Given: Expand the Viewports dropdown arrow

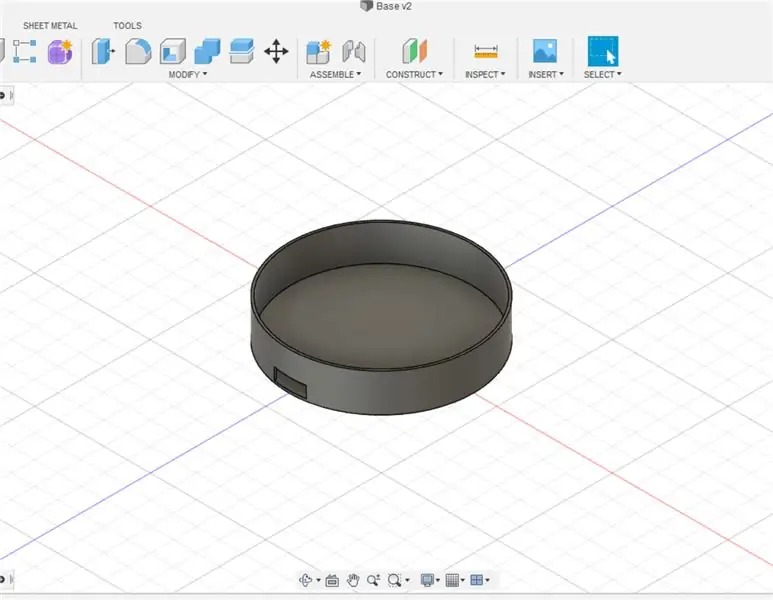Looking at the screenshot, I should click(488, 581).
